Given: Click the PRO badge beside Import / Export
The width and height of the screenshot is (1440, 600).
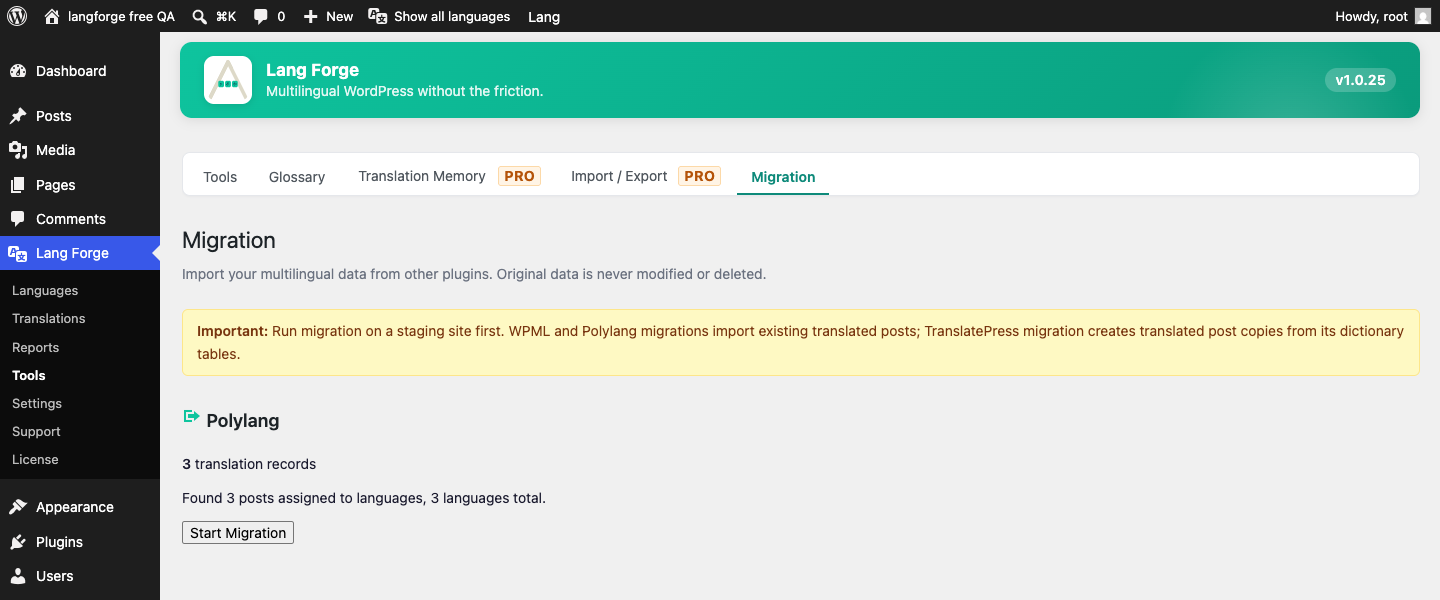Looking at the screenshot, I should click(x=699, y=176).
